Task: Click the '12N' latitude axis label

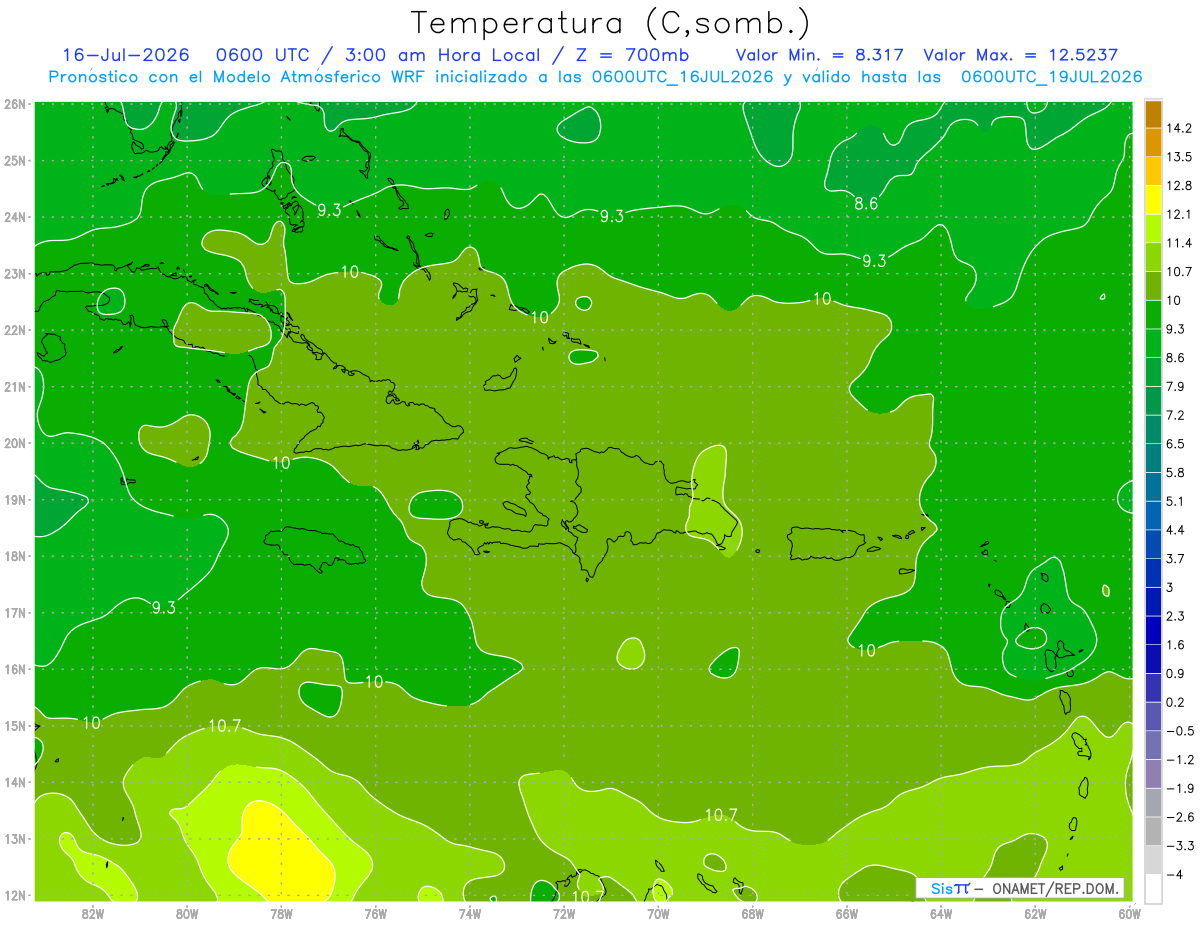Action: (x=15, y=895)
